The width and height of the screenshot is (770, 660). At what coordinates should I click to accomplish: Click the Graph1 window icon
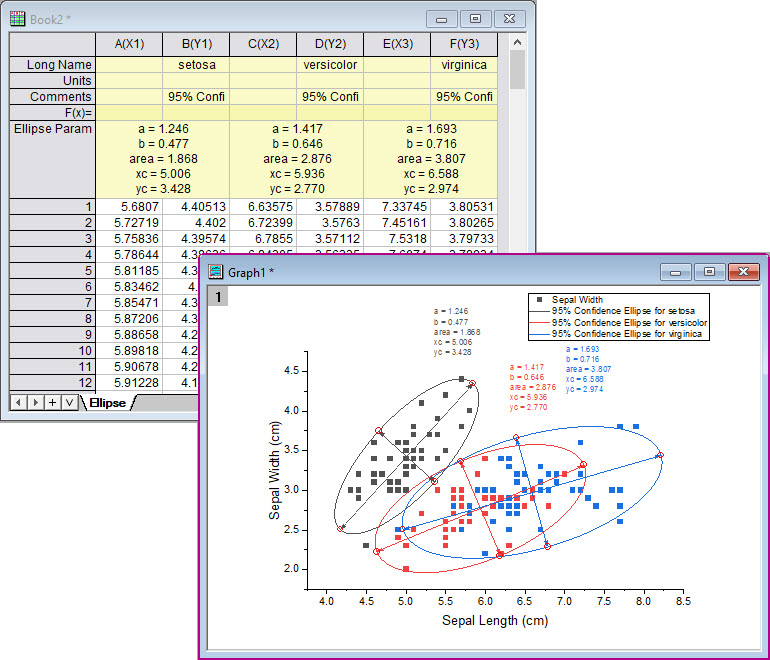click(215, 272)
